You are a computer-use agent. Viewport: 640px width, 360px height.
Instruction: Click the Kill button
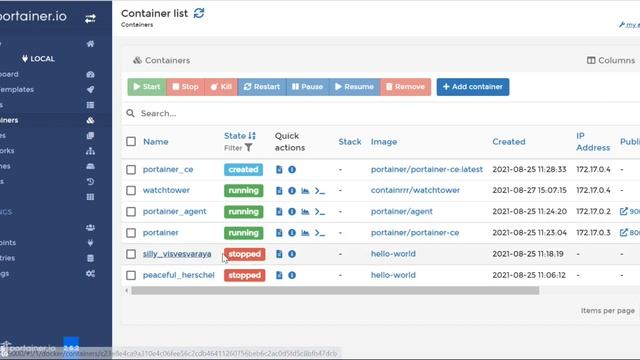pyautogui.click(x=221, y=87)
